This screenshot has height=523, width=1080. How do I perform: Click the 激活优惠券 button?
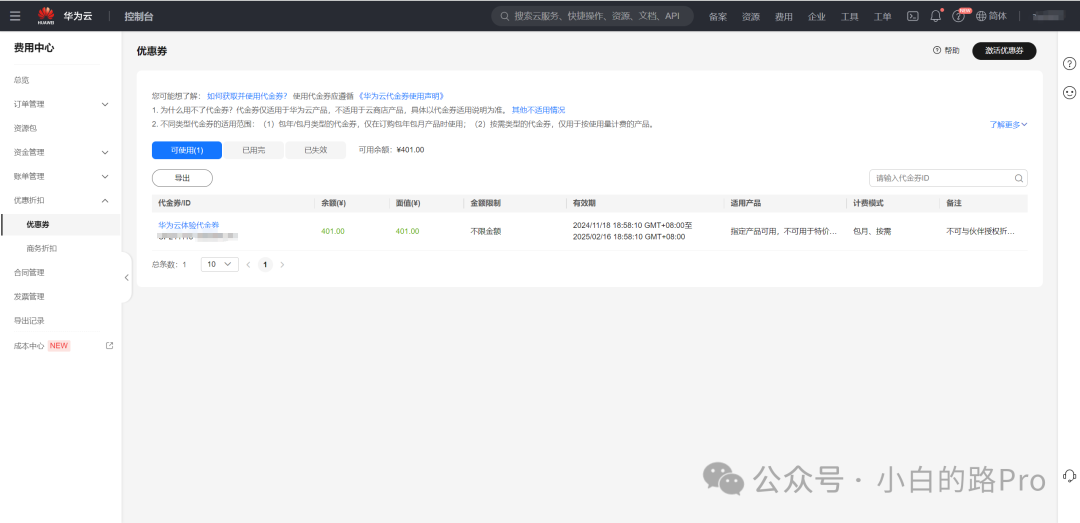[1004, 51]
